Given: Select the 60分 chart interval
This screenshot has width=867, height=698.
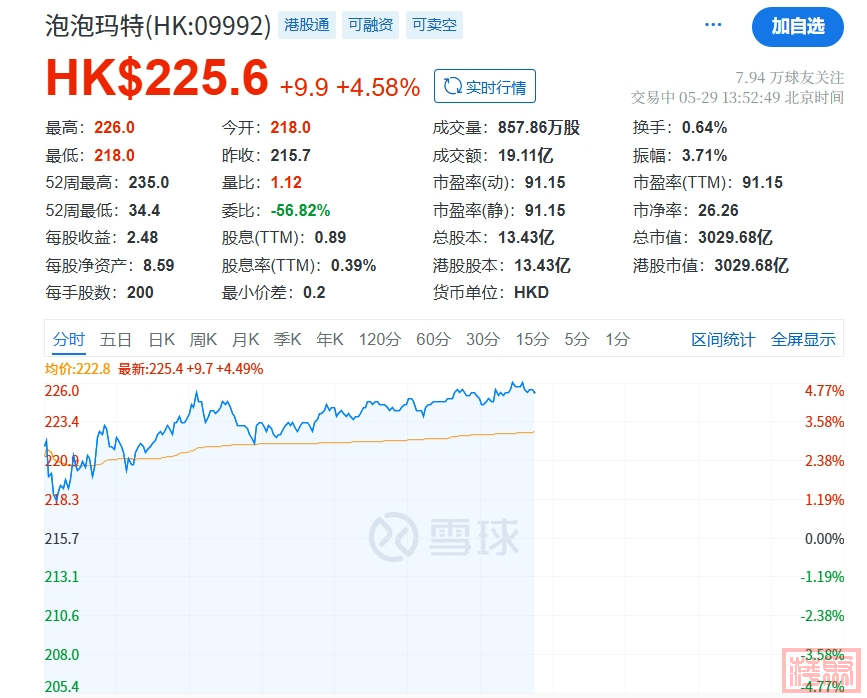Looking at the screenshot, I should [x=434, y=339].
